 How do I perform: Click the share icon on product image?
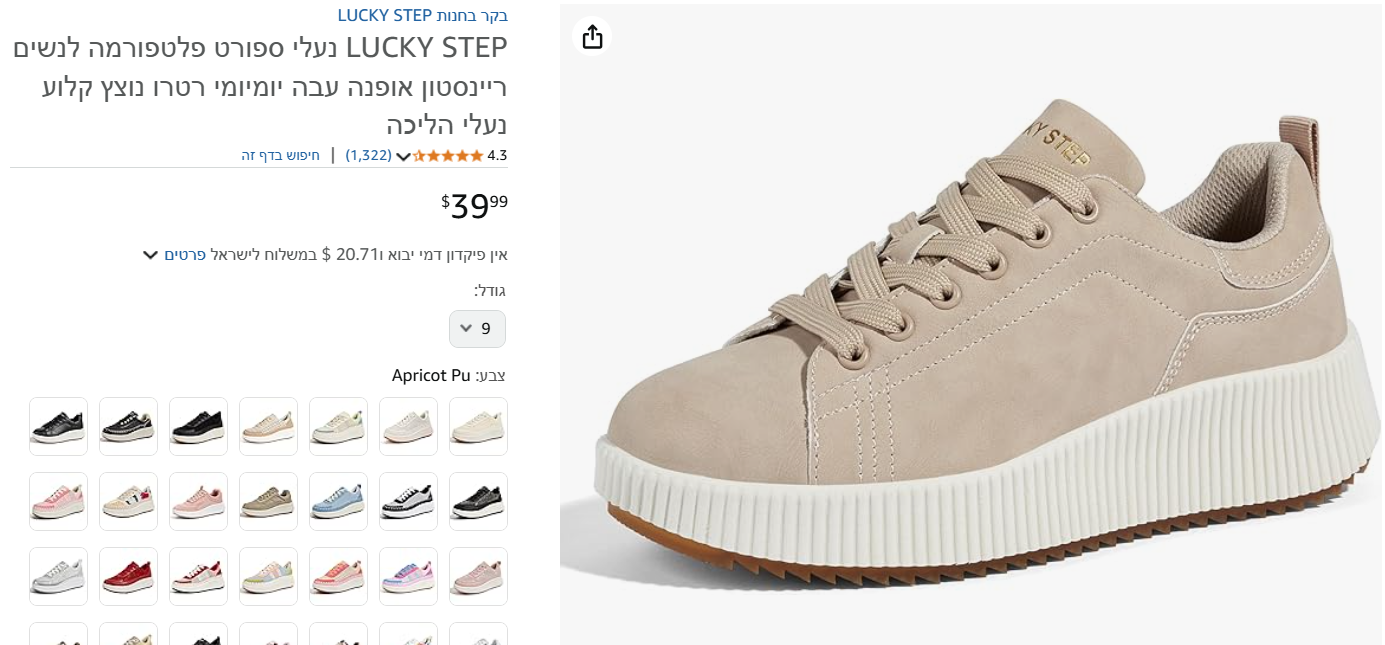592,37
